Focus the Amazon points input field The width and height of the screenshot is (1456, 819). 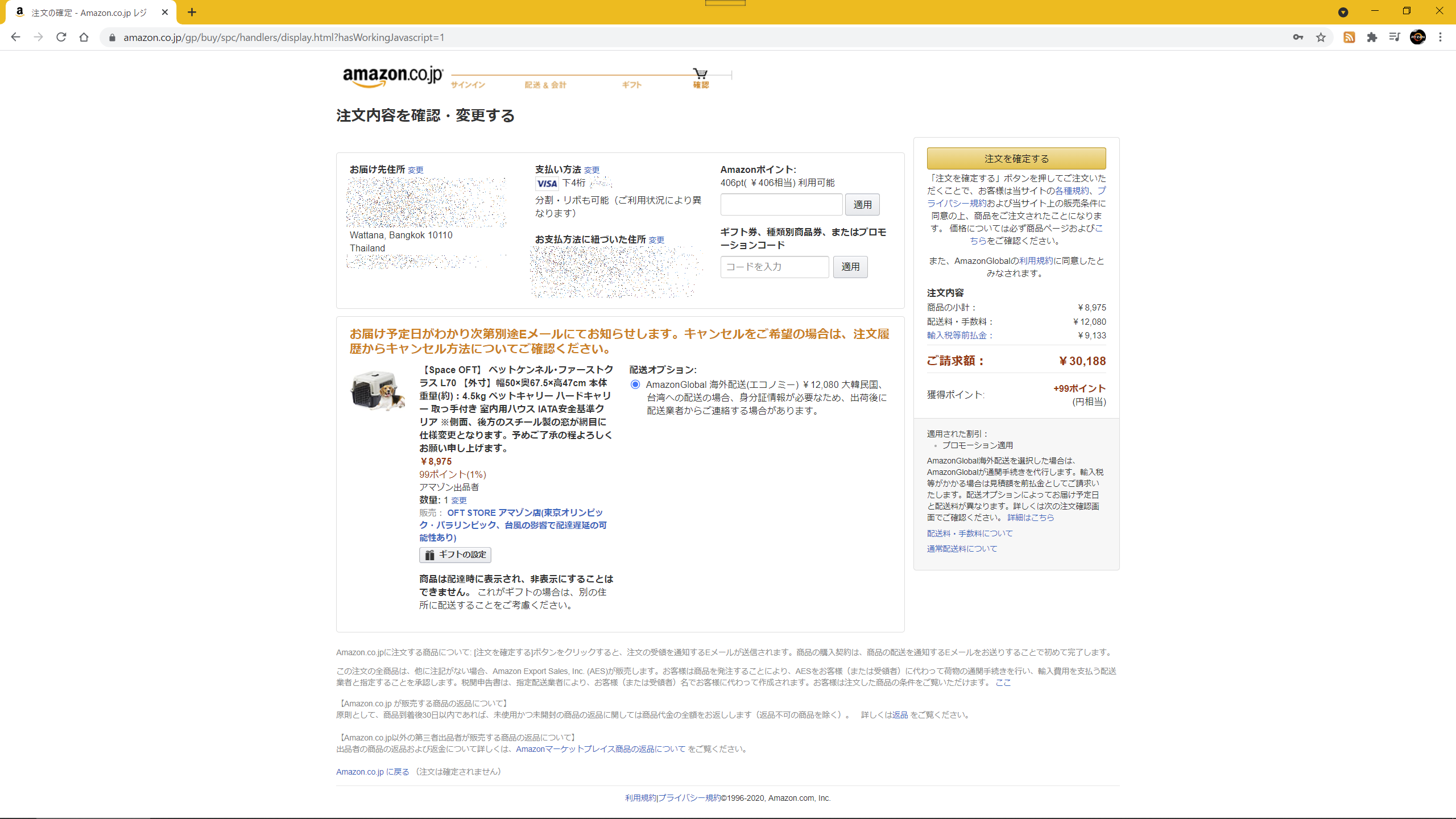click(x=781, y=204)
